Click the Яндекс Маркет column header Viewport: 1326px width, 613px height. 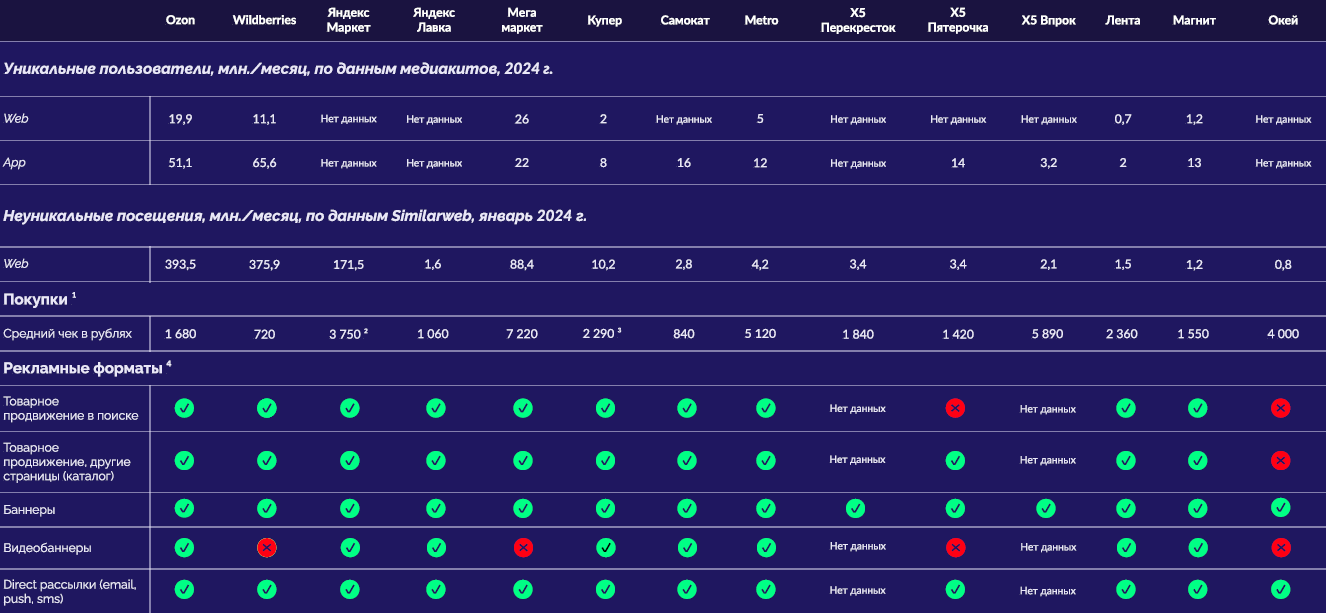coord(349,20)
